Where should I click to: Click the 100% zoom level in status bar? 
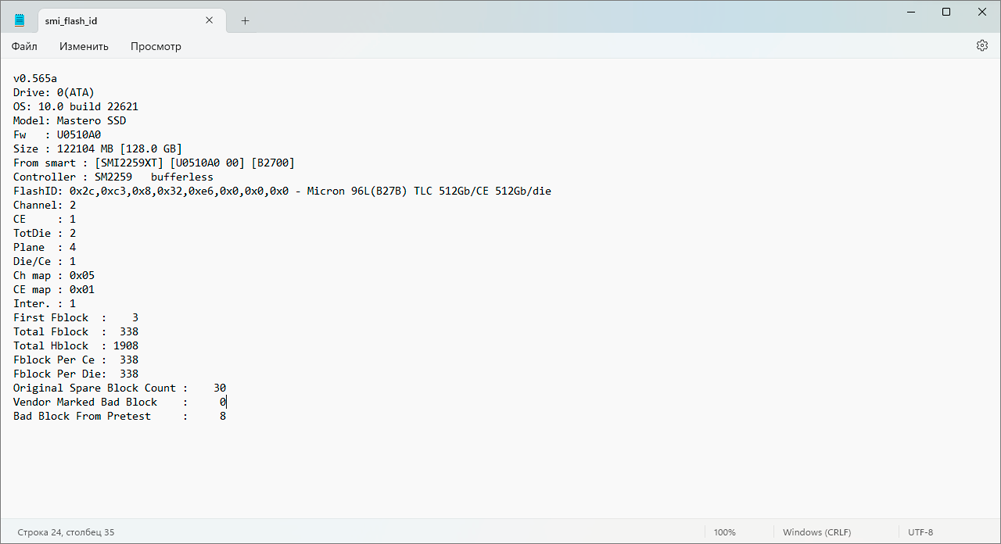[725, 532]
